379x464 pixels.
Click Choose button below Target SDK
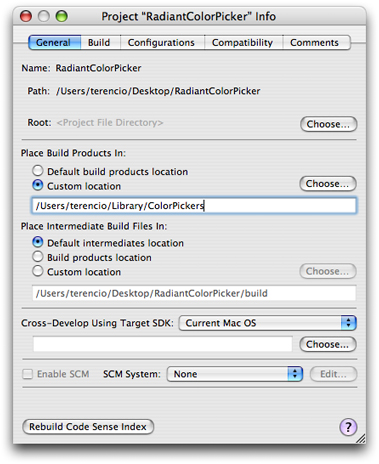click(x=328, y=344)
